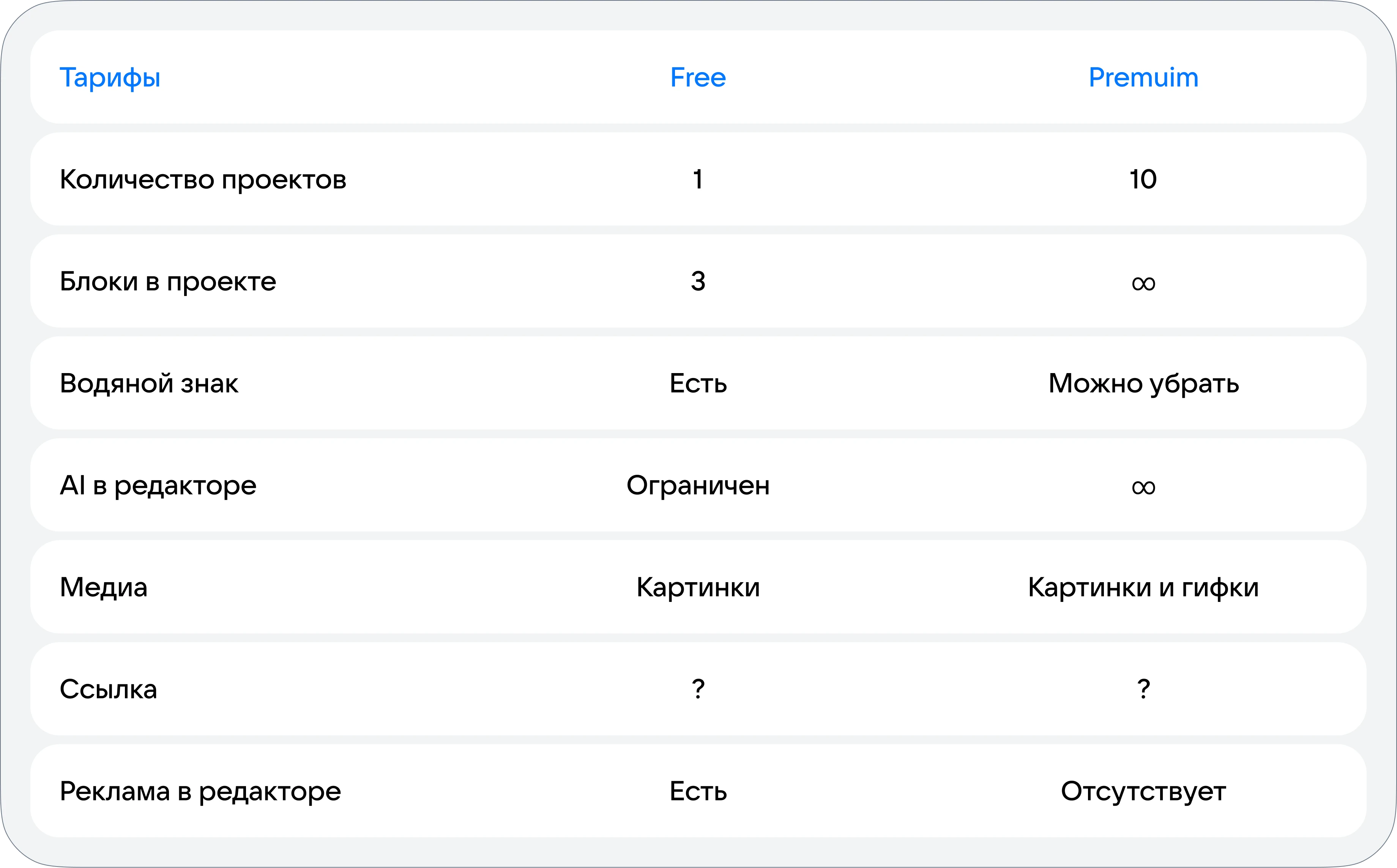1397x868 pixels.
Task: Select the "Free" plan column header
Action: [x=698, y=77]
